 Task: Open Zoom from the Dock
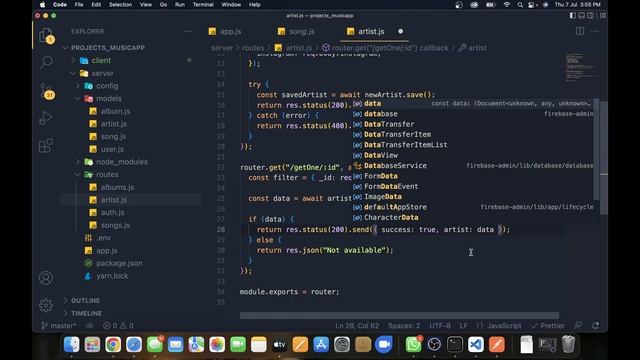pos(384,344)
